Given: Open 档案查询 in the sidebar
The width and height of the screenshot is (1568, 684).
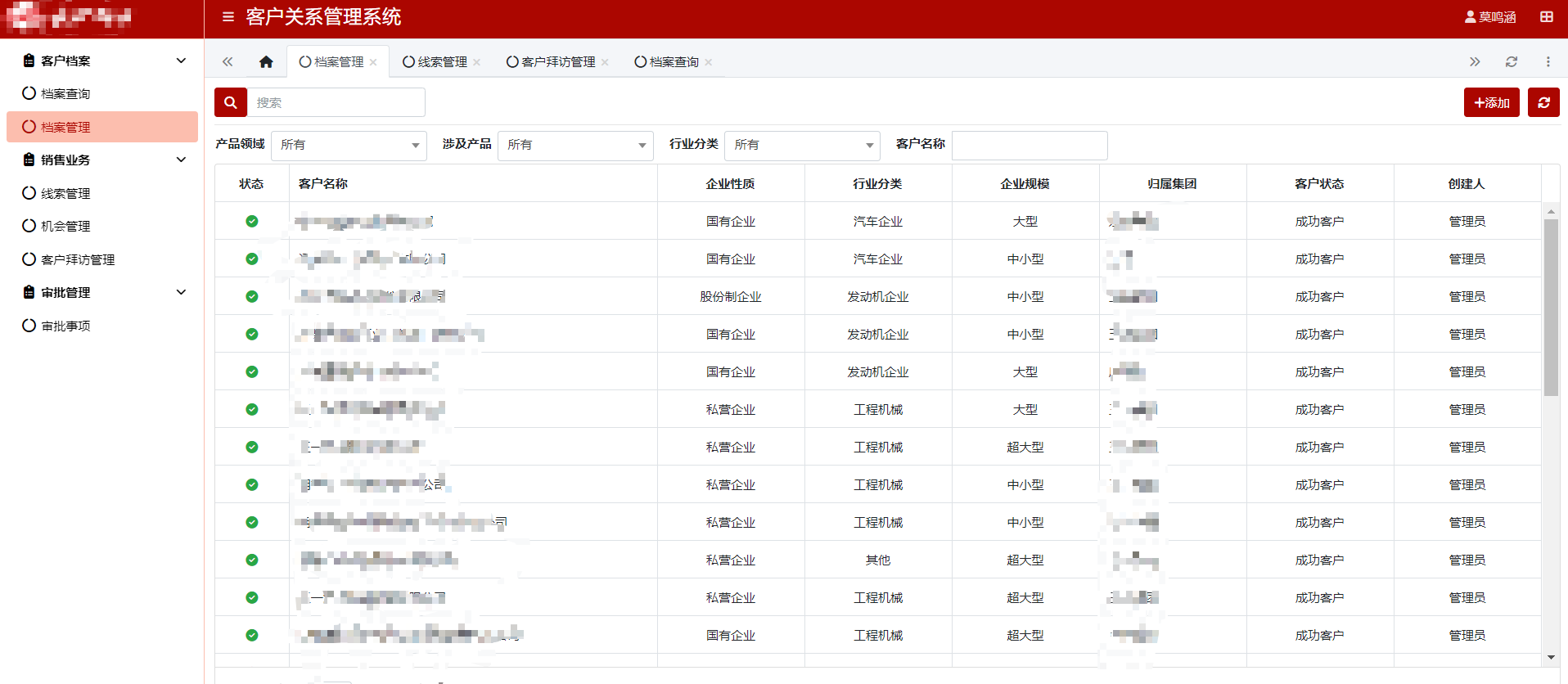Looking at the screenshot, I should coord(102,93).
